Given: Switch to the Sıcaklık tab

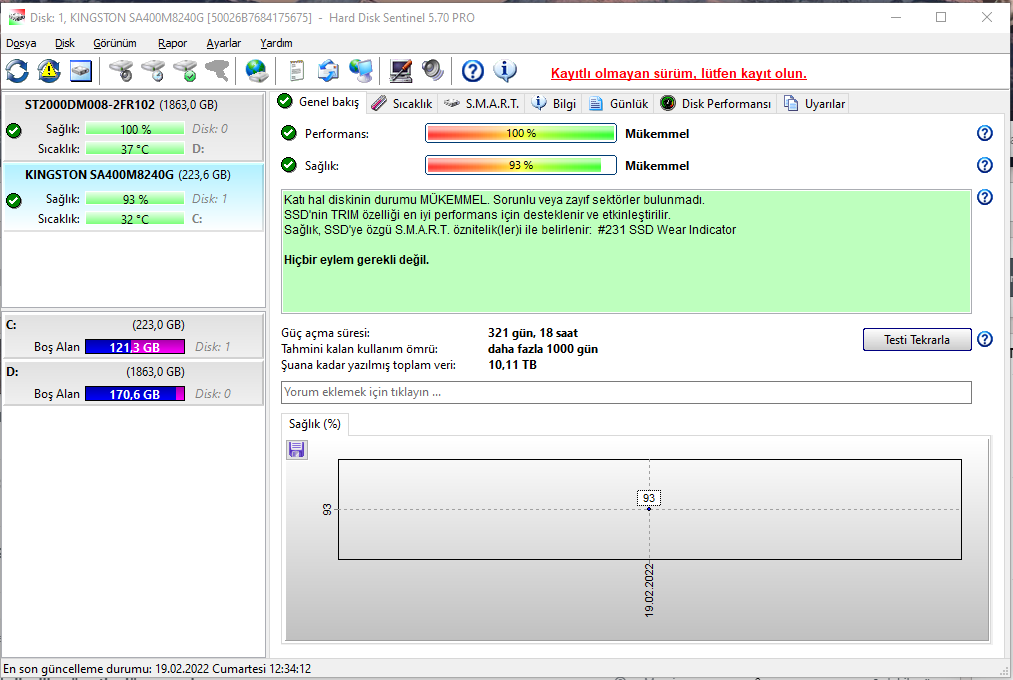Looking at the screenshot, I should pos(402,104).
